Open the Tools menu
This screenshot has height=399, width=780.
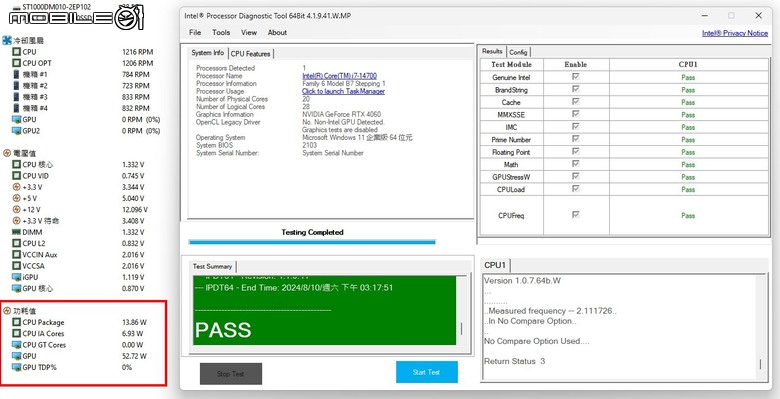point(221,32)
